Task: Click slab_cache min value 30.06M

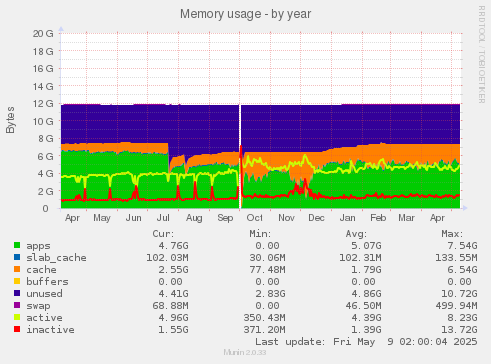Action: pos(267,258)
